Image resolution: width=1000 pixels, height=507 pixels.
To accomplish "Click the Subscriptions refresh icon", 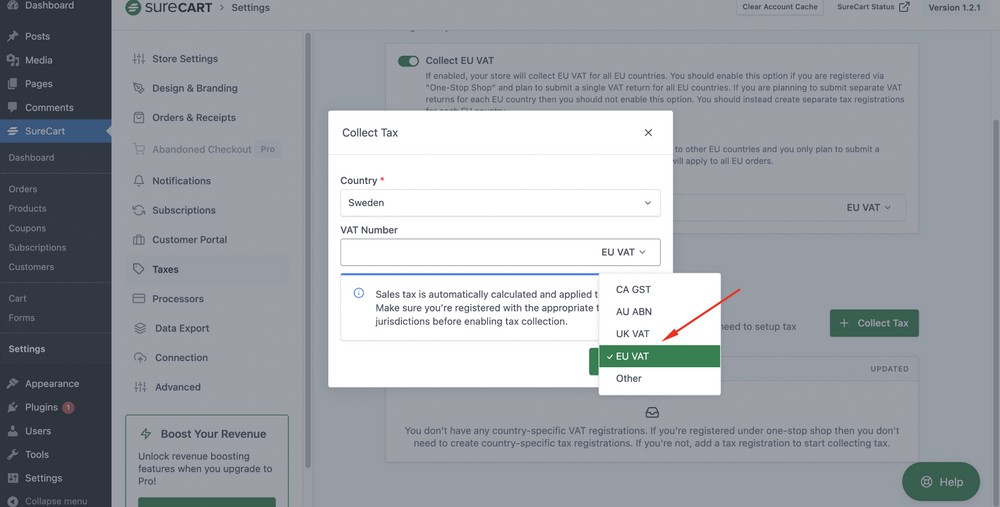I will point(139,210).
